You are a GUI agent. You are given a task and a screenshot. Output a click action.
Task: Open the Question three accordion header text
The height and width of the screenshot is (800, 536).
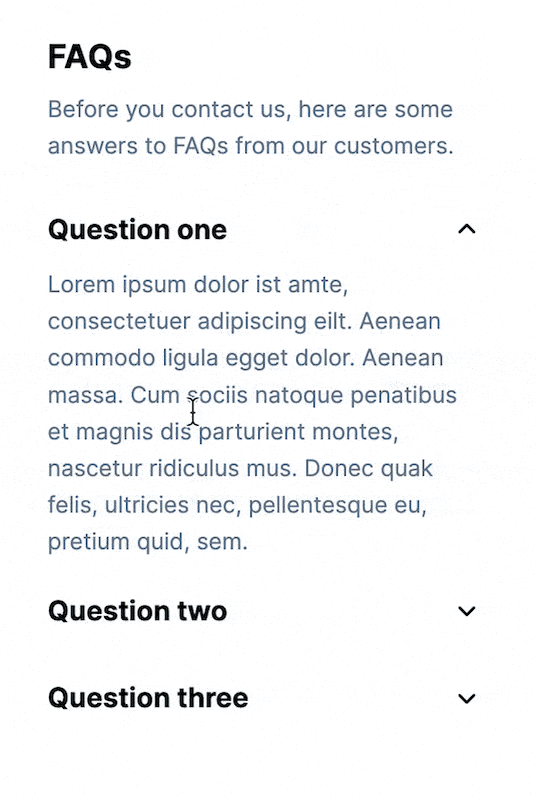[x=148, y=698]
